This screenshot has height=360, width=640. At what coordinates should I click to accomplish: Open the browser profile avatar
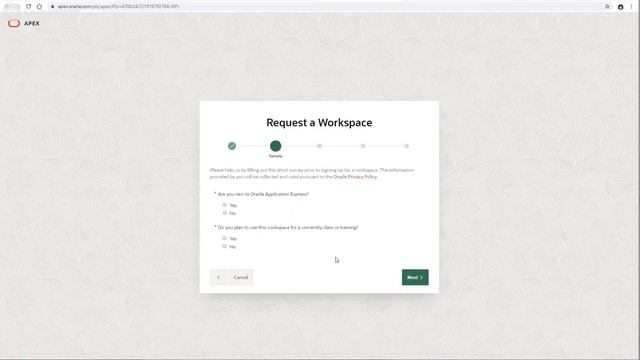(620, 7)
